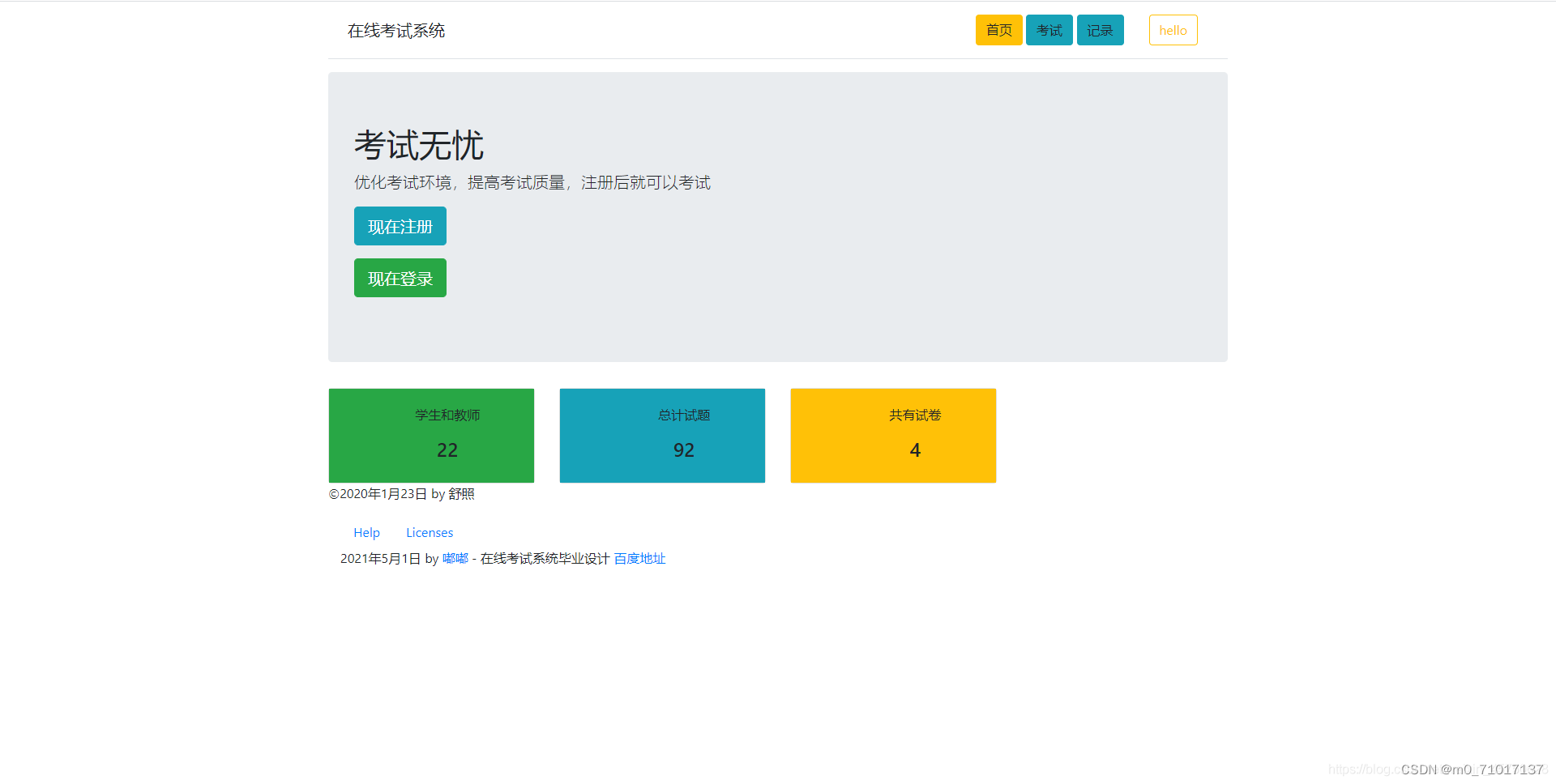1556x784 pixels.
Task: Click the 嘟嘟 author link
Action: [455, 558]
